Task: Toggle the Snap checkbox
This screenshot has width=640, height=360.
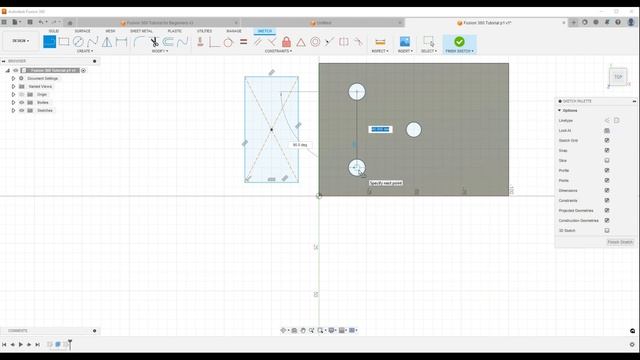Action: pyautogui.click(x=607, y=150)
